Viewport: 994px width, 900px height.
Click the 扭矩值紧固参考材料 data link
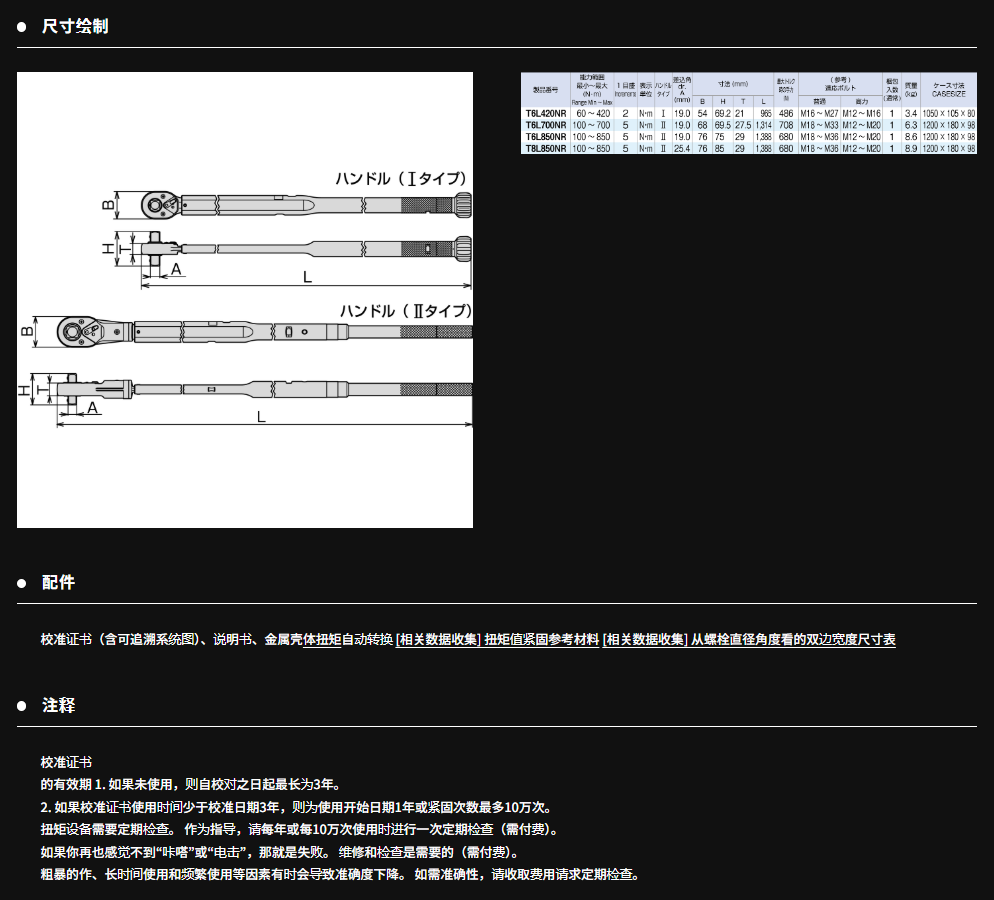click(x=541, y=640)
